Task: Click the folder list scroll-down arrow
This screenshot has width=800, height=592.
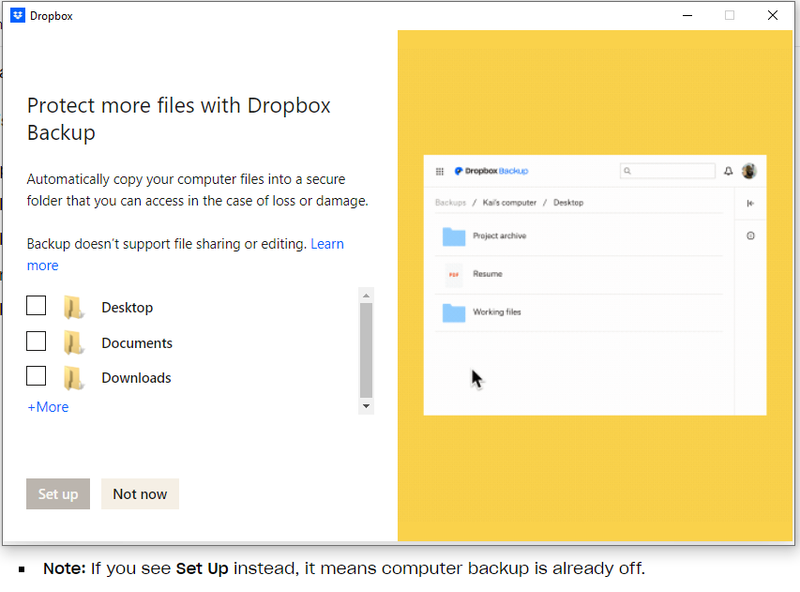Action: click(x=366, y=406)
